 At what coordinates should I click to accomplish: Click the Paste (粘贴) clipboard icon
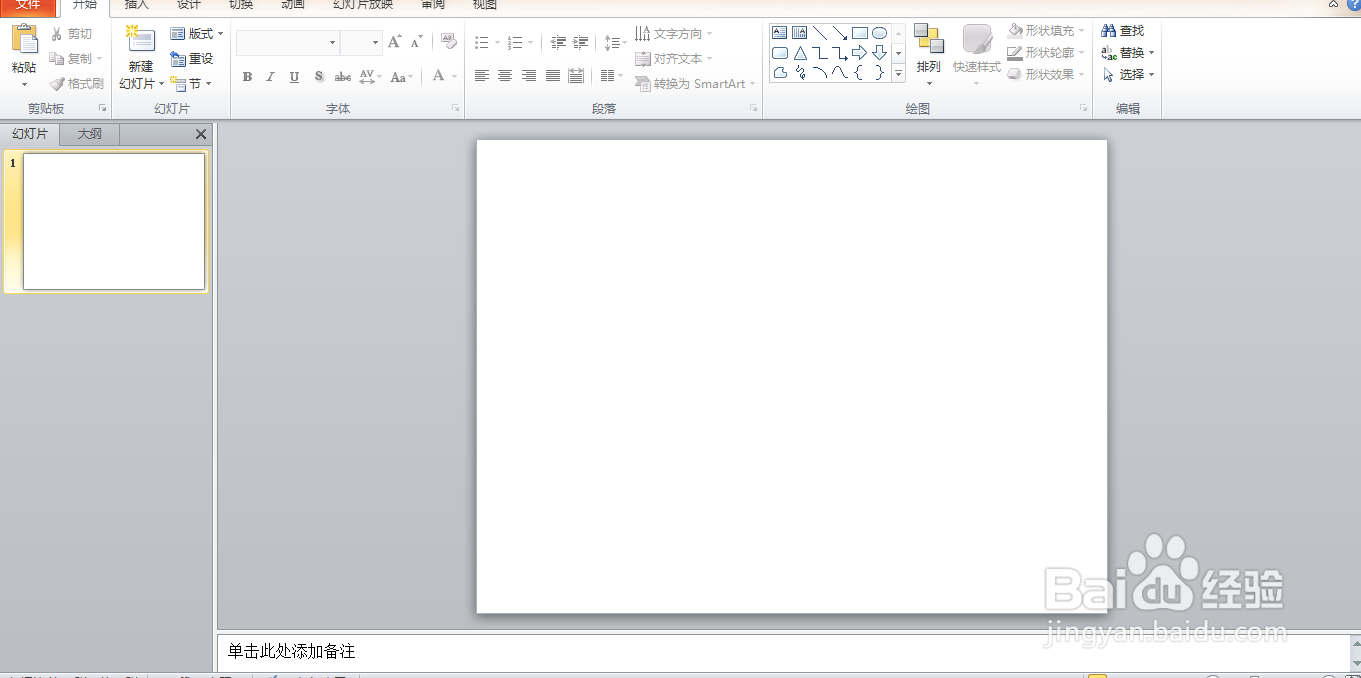click(24, 41)
